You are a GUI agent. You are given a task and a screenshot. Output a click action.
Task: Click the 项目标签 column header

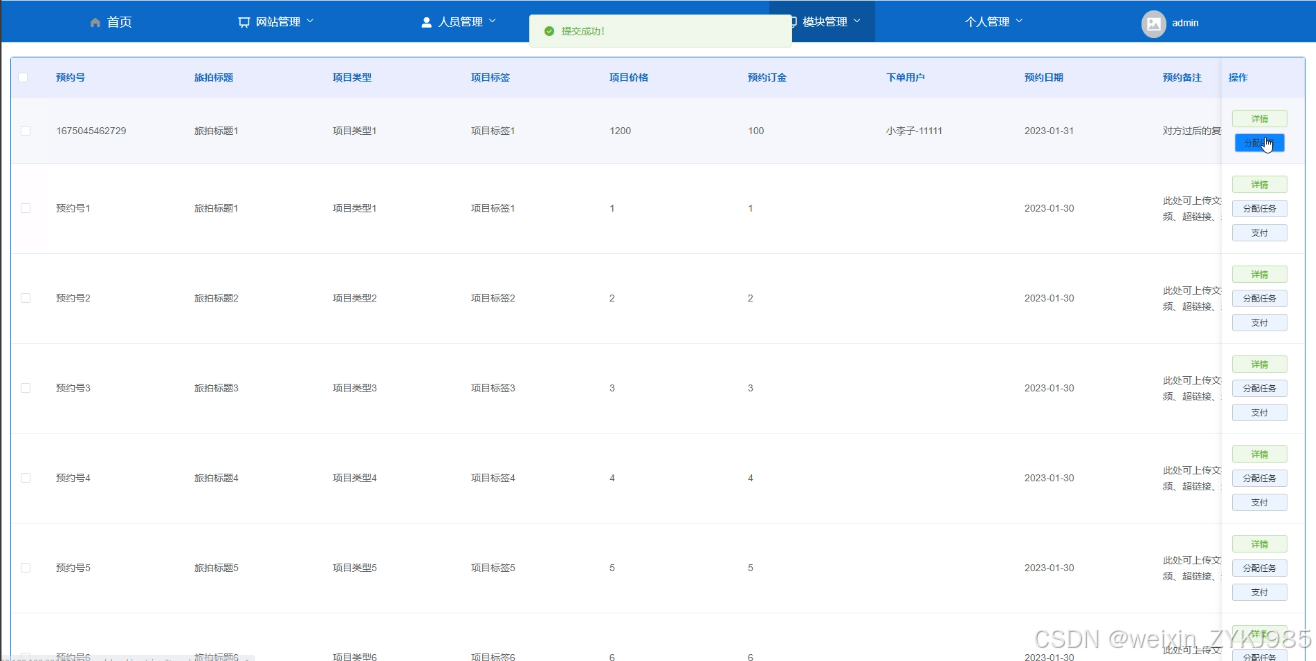490,77
